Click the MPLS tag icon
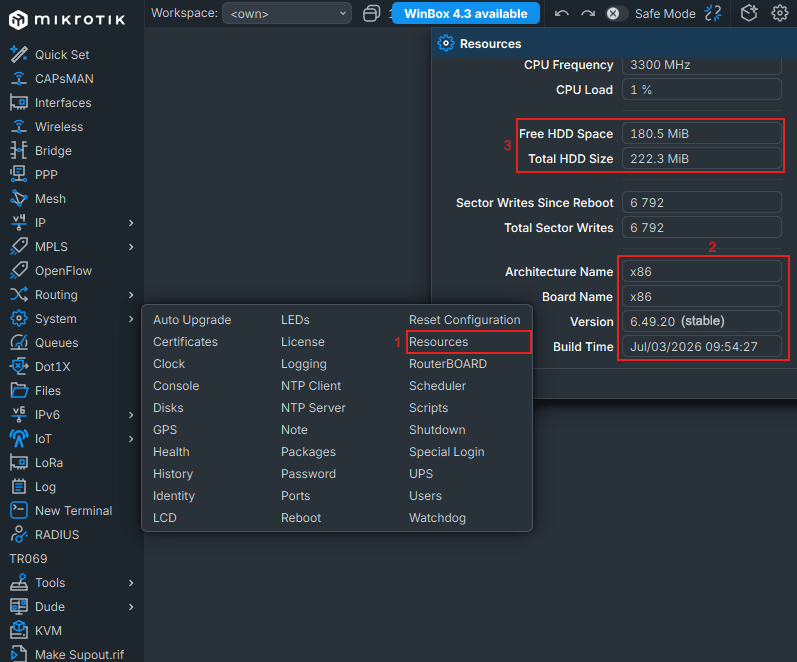 (19, 246)
